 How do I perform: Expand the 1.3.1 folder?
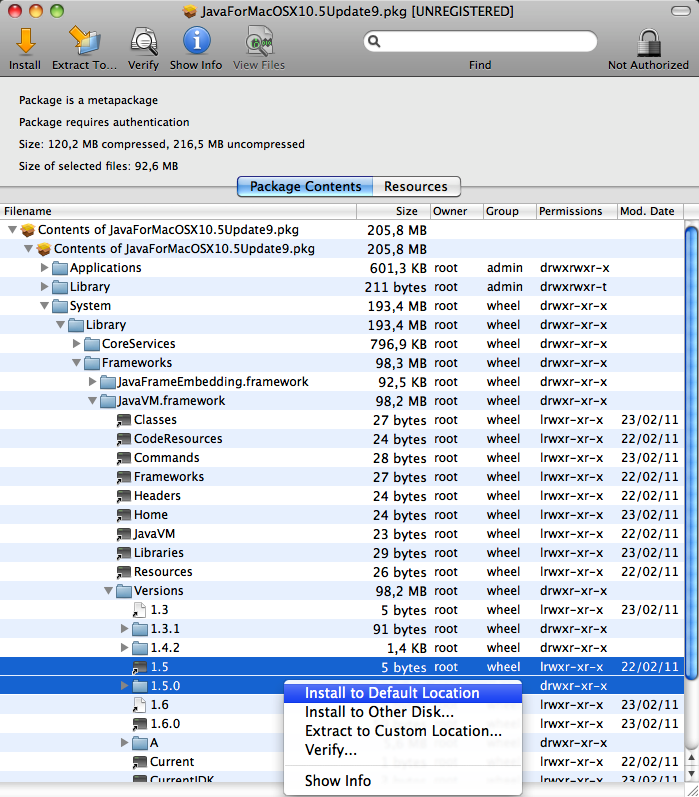click(x=125, y=629)
